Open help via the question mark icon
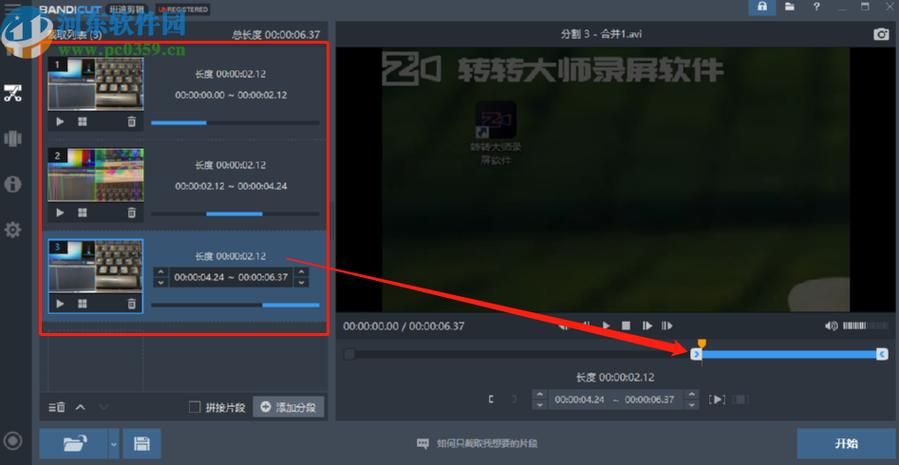Screen dimensions: 899x465 (817, 7)
